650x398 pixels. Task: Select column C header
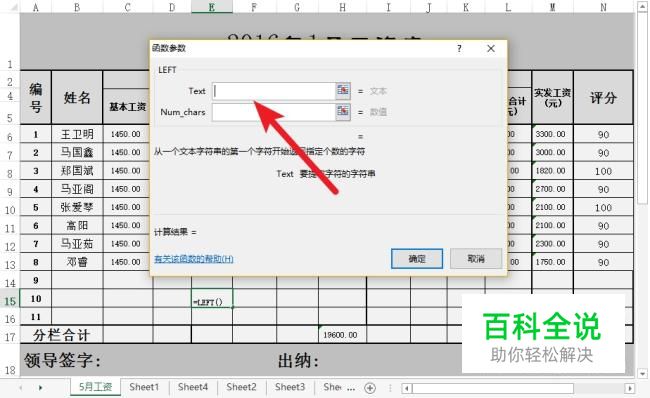[x=128, y=7]
